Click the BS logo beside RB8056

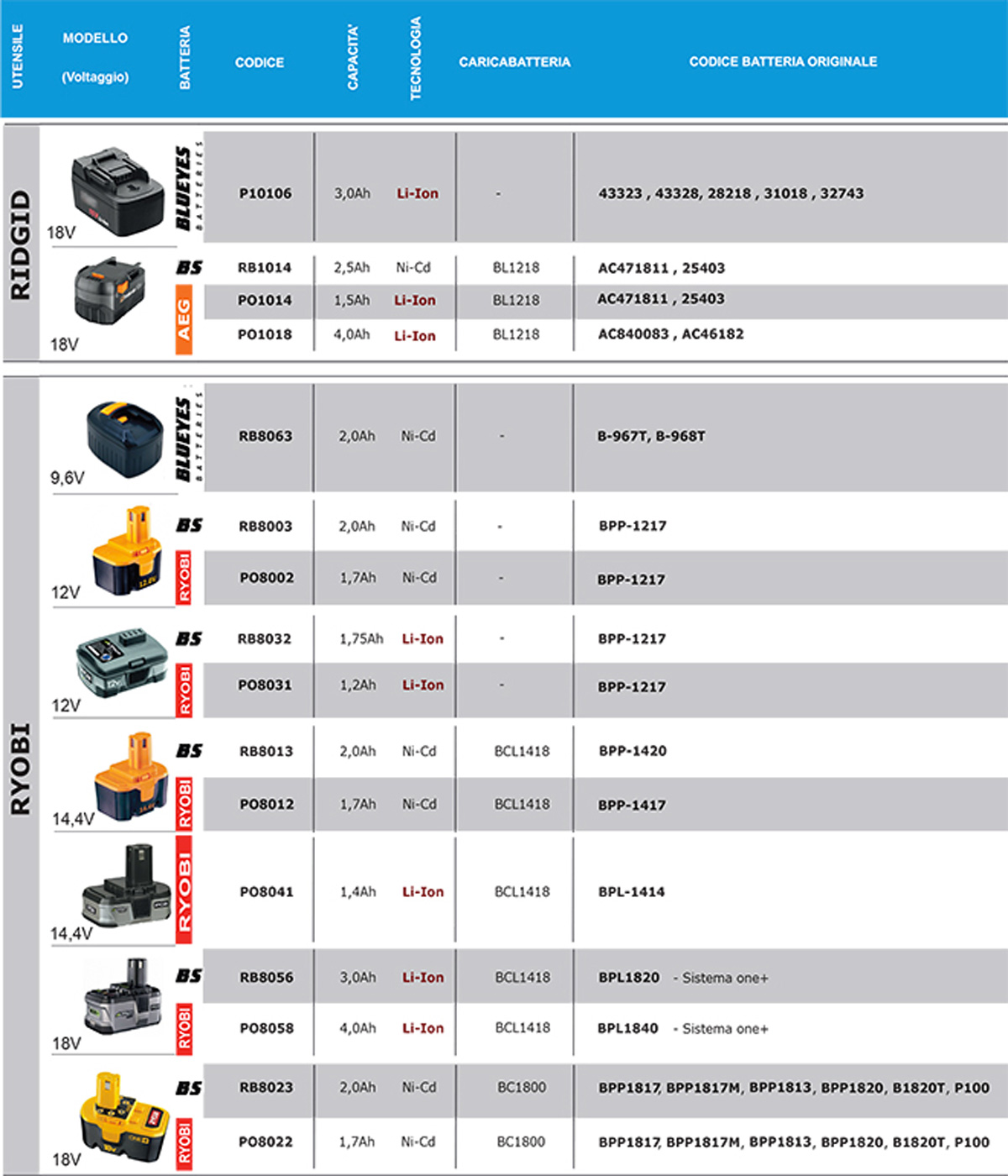click(x=189, y=975)
